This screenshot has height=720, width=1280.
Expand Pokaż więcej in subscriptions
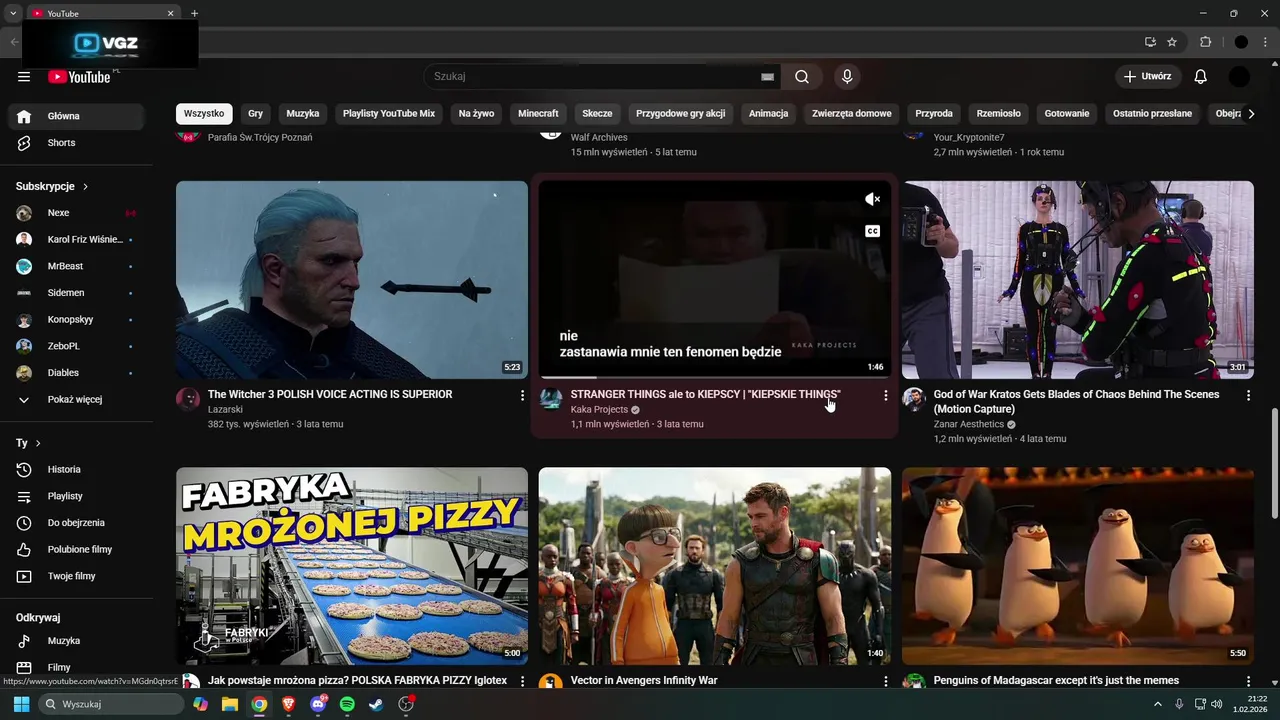click(76, 400)
